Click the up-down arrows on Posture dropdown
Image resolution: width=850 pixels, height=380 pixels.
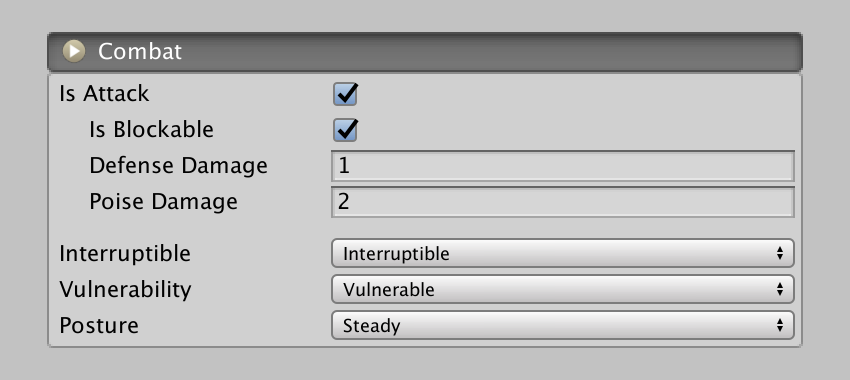coord(780,325)
